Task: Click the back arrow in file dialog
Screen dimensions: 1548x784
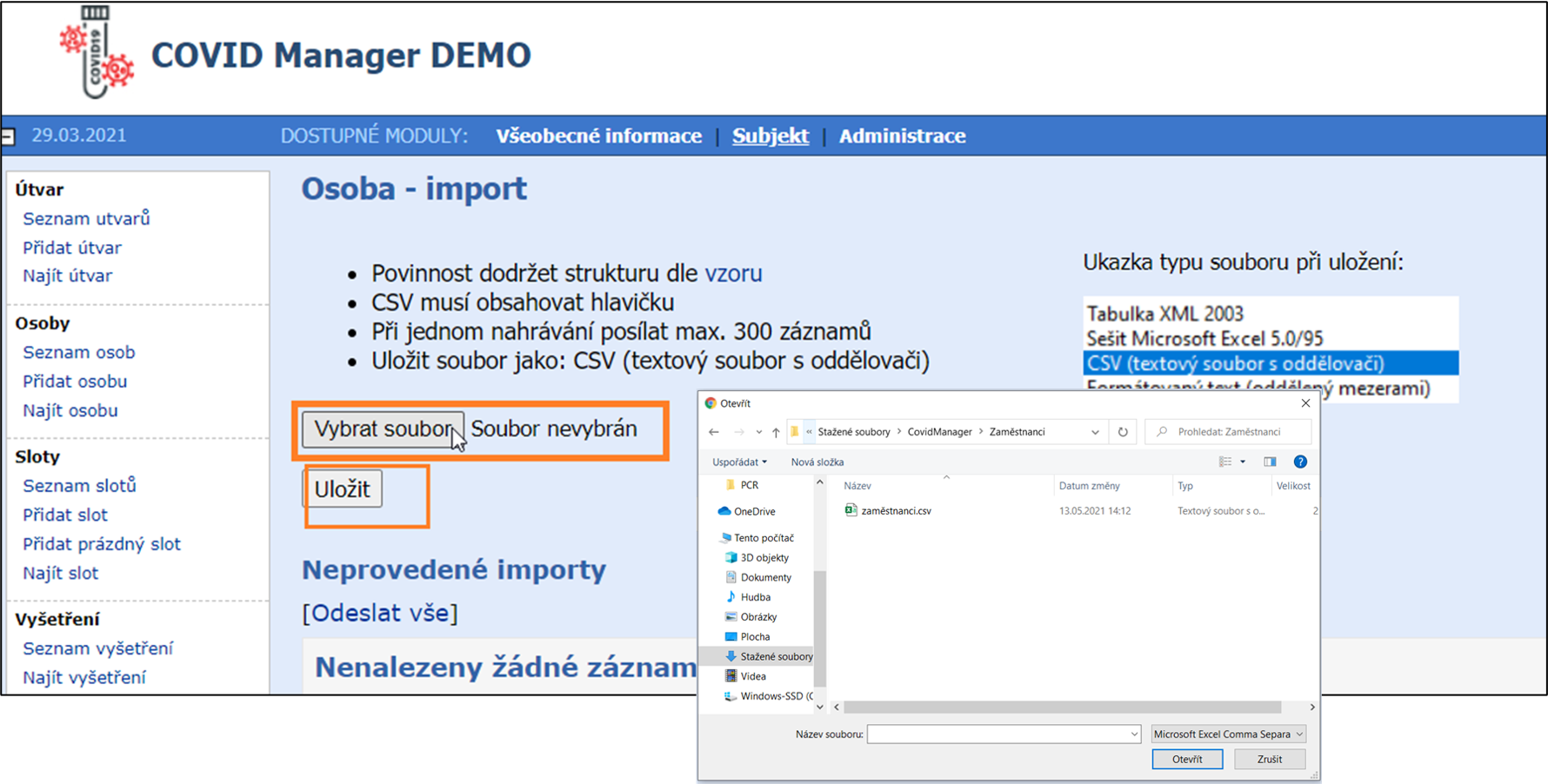Action: pos(714,432)
